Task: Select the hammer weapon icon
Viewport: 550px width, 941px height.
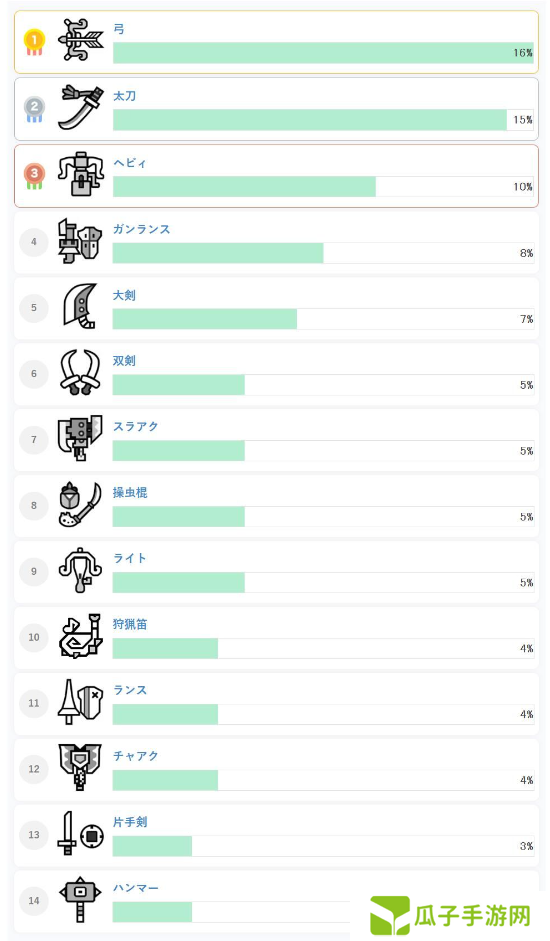Action: click(80, 900)
